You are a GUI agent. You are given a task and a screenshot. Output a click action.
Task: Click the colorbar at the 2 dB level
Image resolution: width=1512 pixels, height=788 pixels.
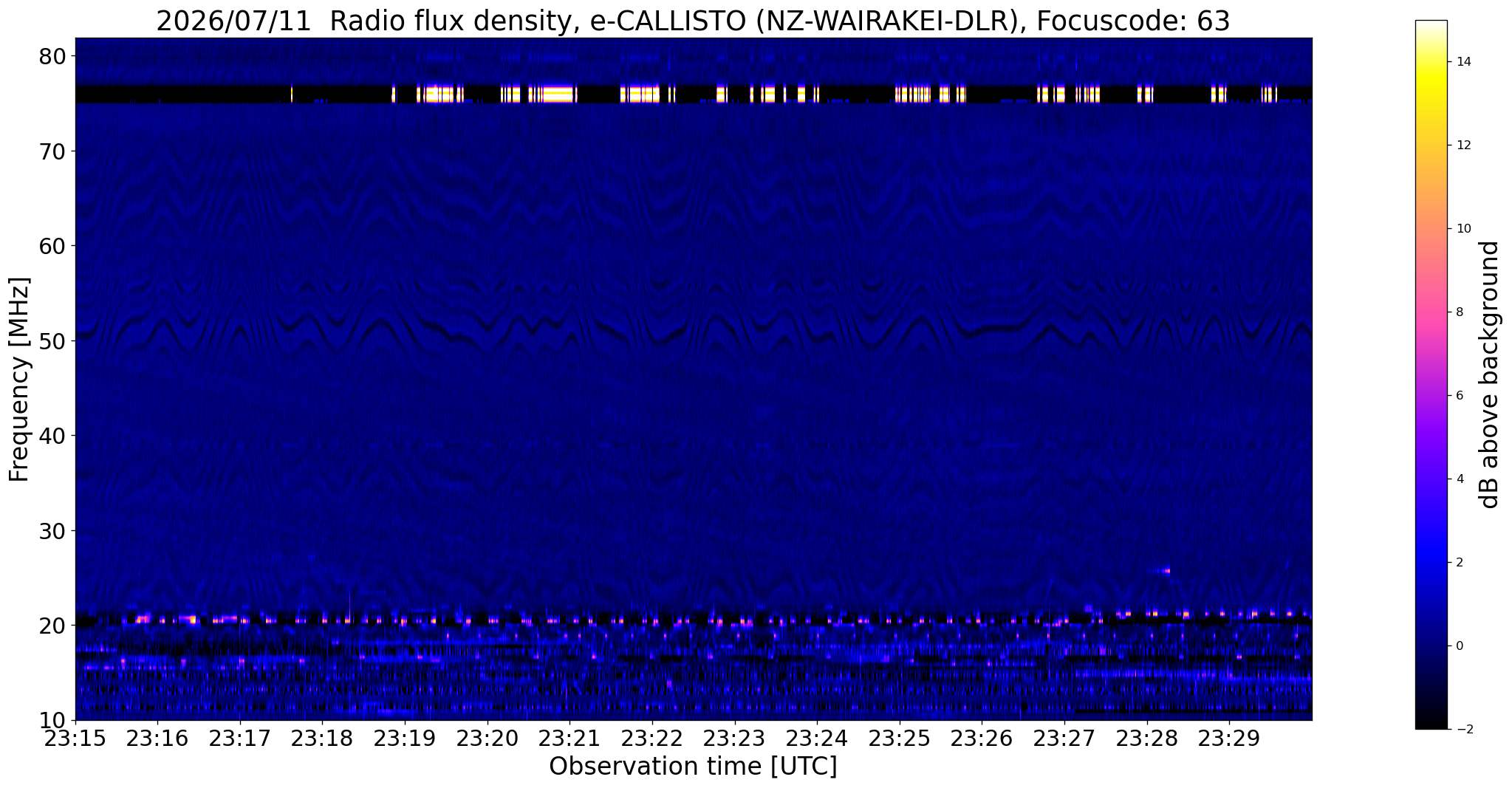1431,562
